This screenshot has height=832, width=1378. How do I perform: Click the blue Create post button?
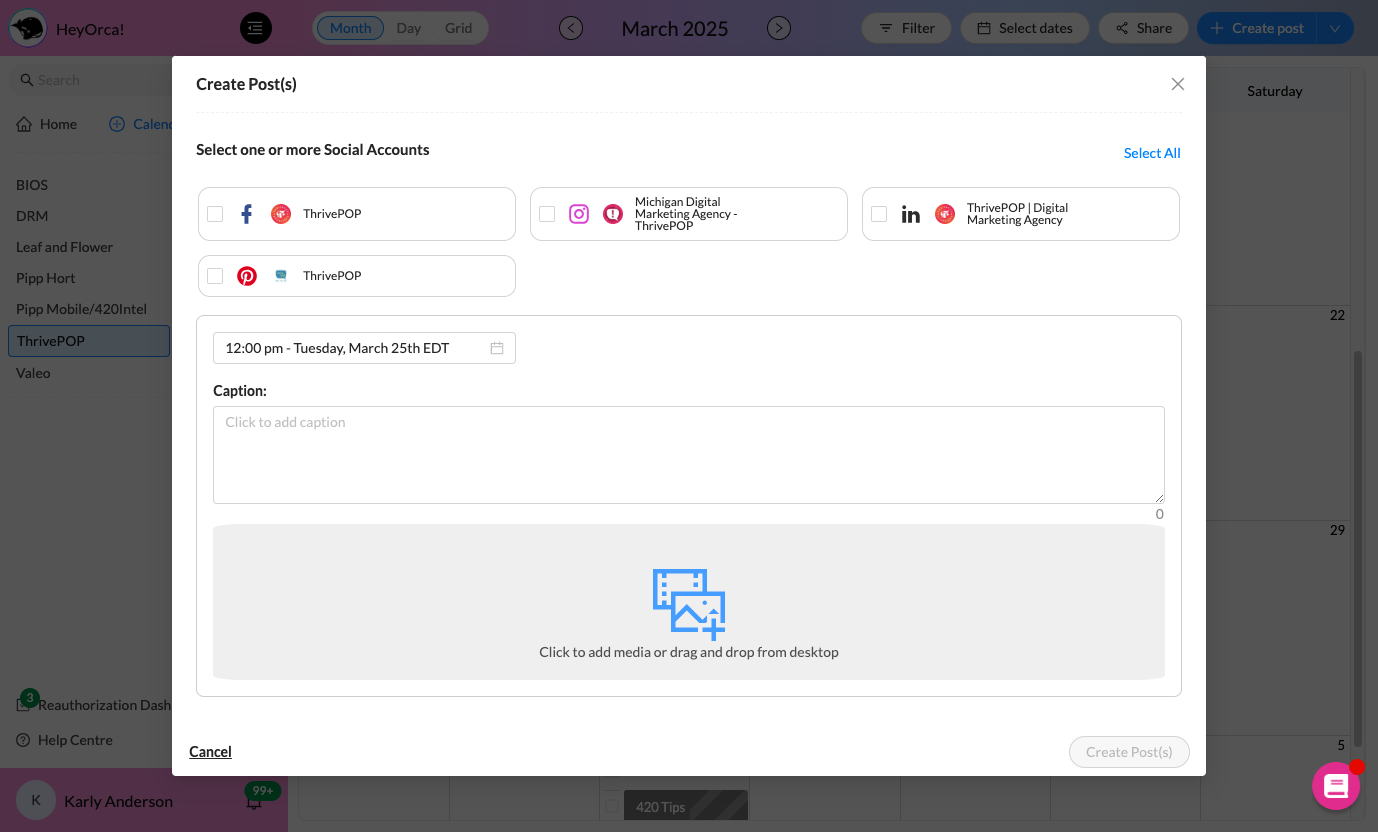pos(1257,28)
